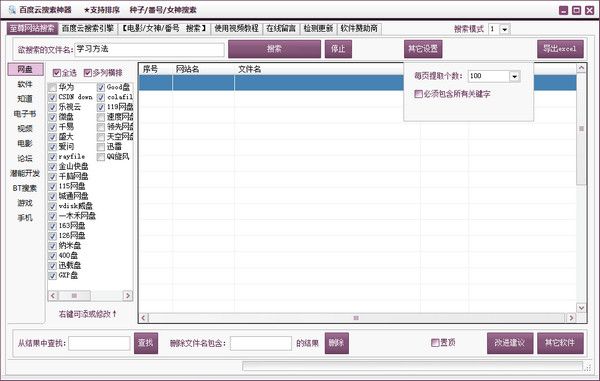Click results table scroll-down arrow
Image resolution: width=600 pixels, height=381 pixels.
point(582,308)
